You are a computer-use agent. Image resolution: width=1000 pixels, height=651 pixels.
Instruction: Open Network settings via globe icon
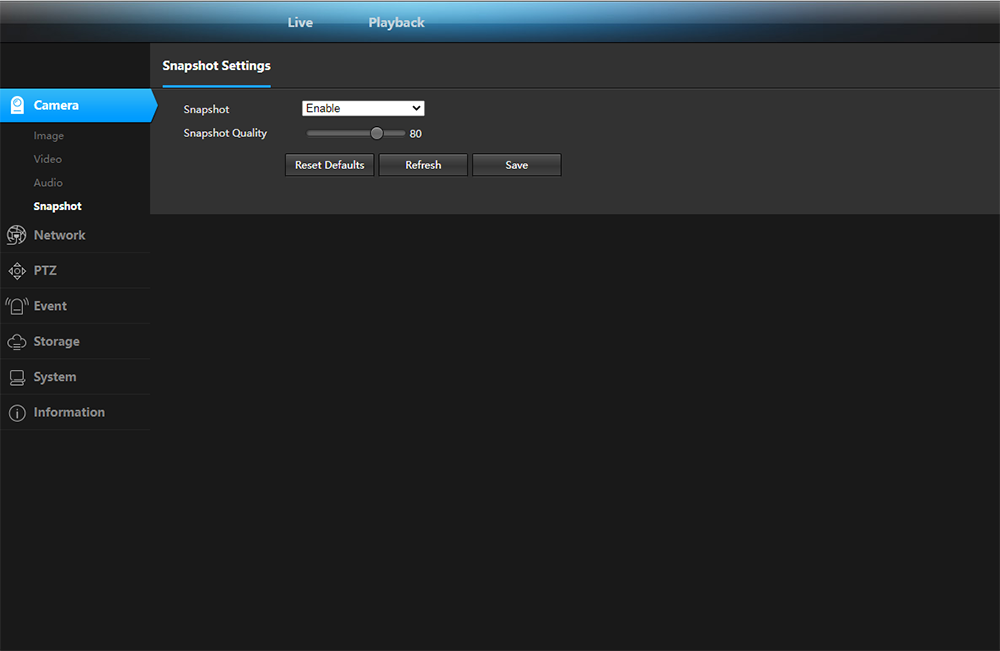tap(16, 235)
